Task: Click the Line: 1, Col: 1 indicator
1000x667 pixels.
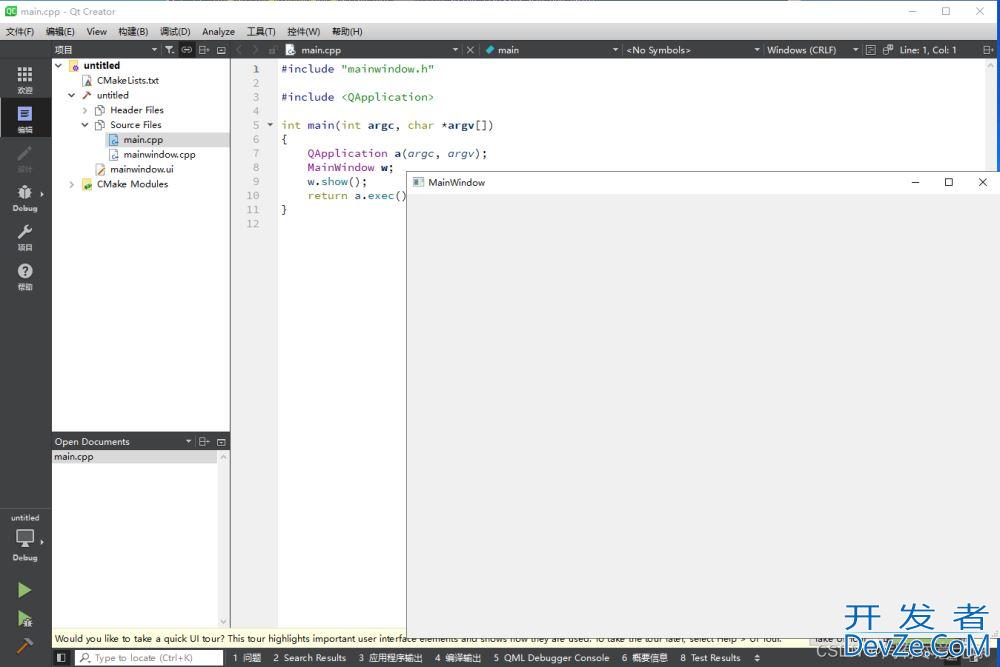Action: click(928, 50)
